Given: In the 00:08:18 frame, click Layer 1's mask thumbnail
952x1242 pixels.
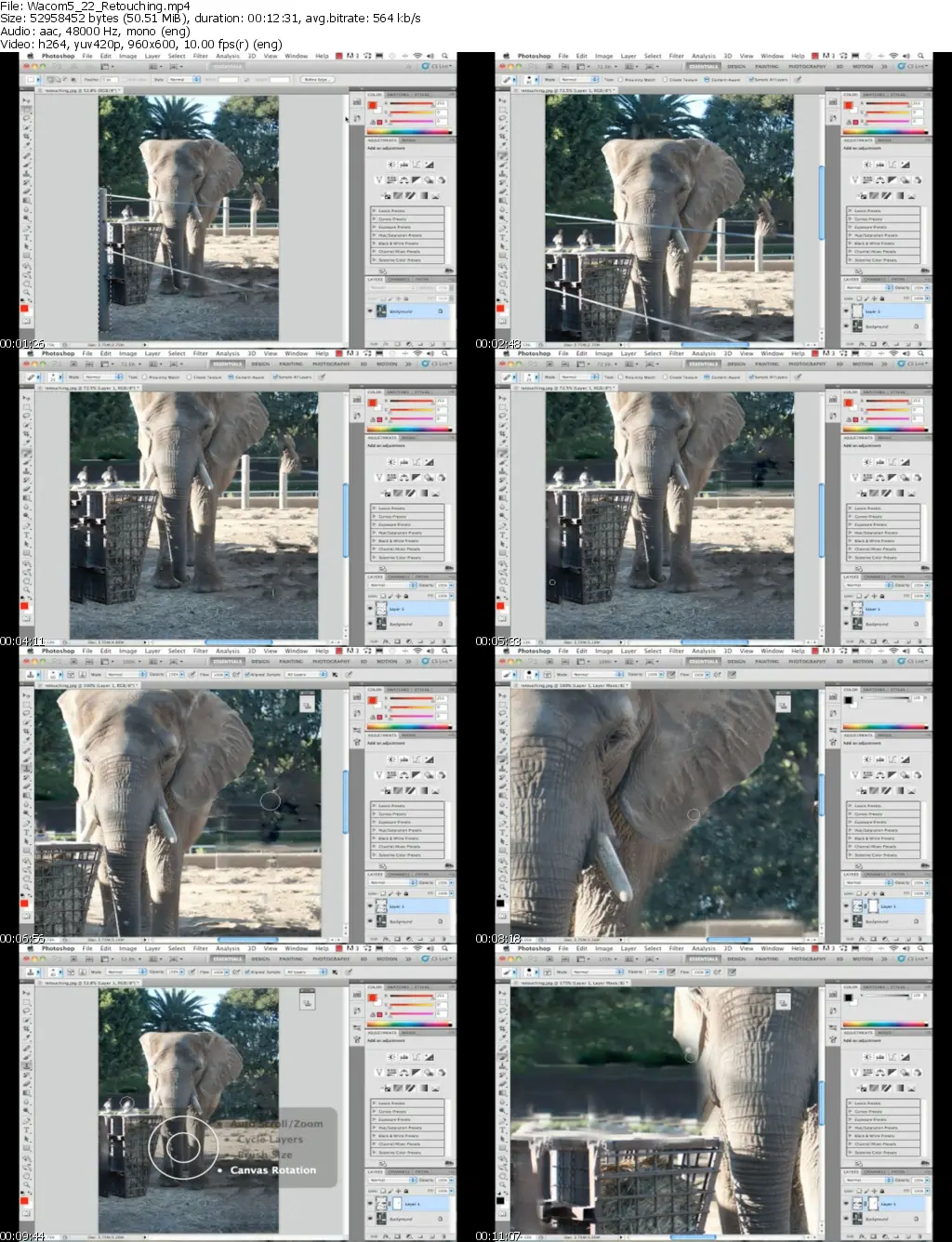Looking at the screenshot, I should click(x=872, y=906).
